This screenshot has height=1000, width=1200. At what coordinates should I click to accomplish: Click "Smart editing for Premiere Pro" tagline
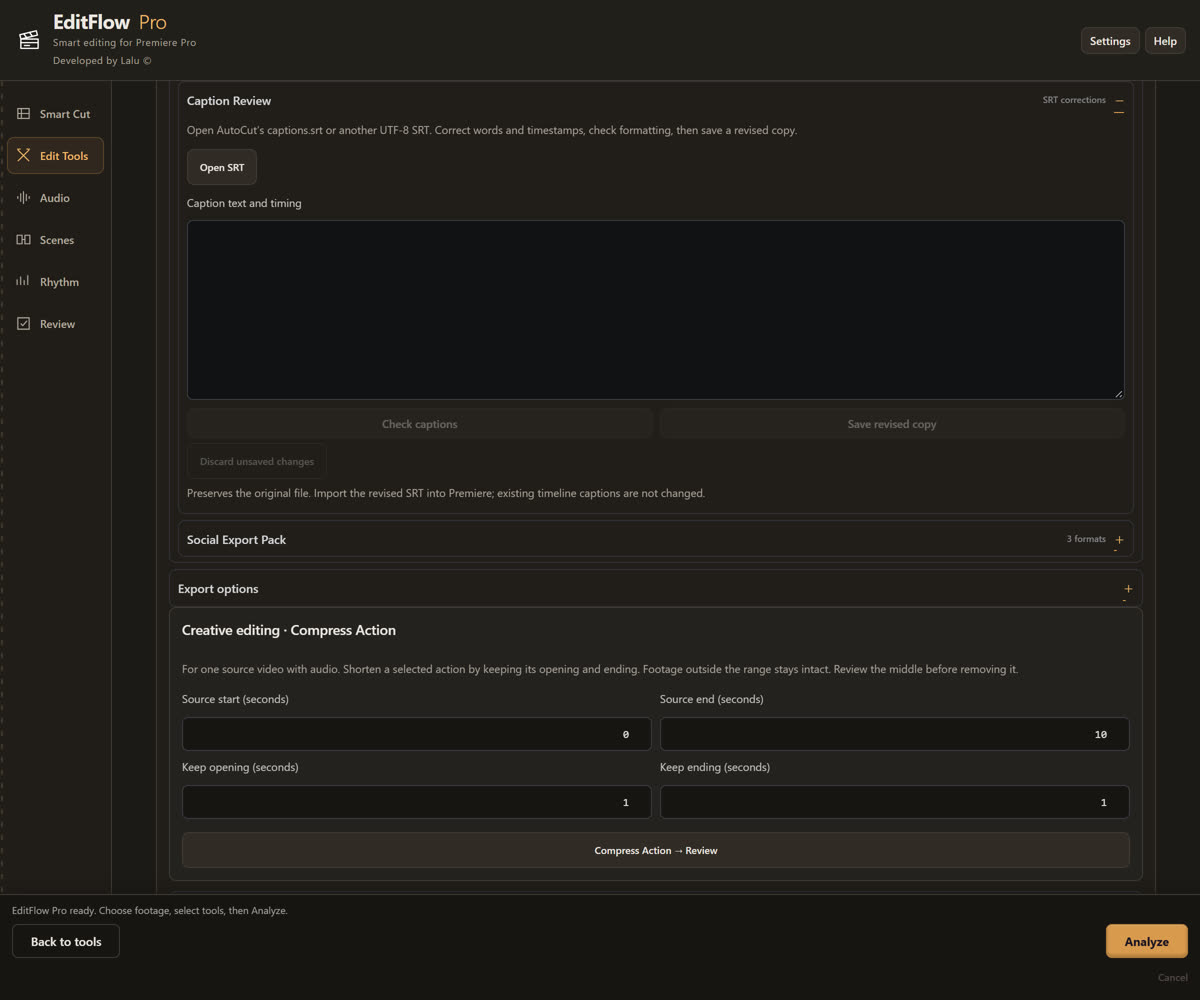point(124,43)
